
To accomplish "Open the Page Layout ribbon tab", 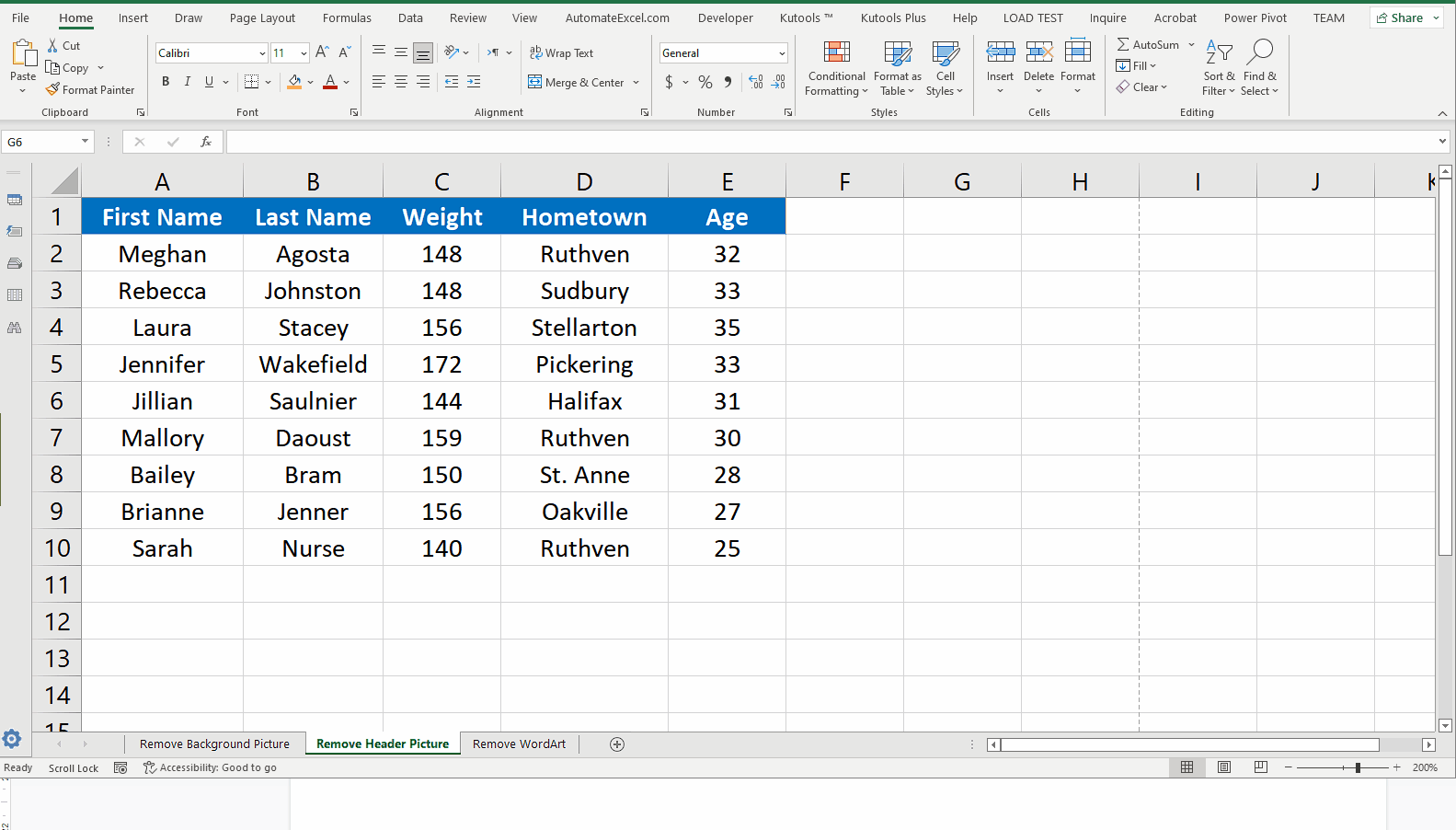I will (x=262, y=17).
